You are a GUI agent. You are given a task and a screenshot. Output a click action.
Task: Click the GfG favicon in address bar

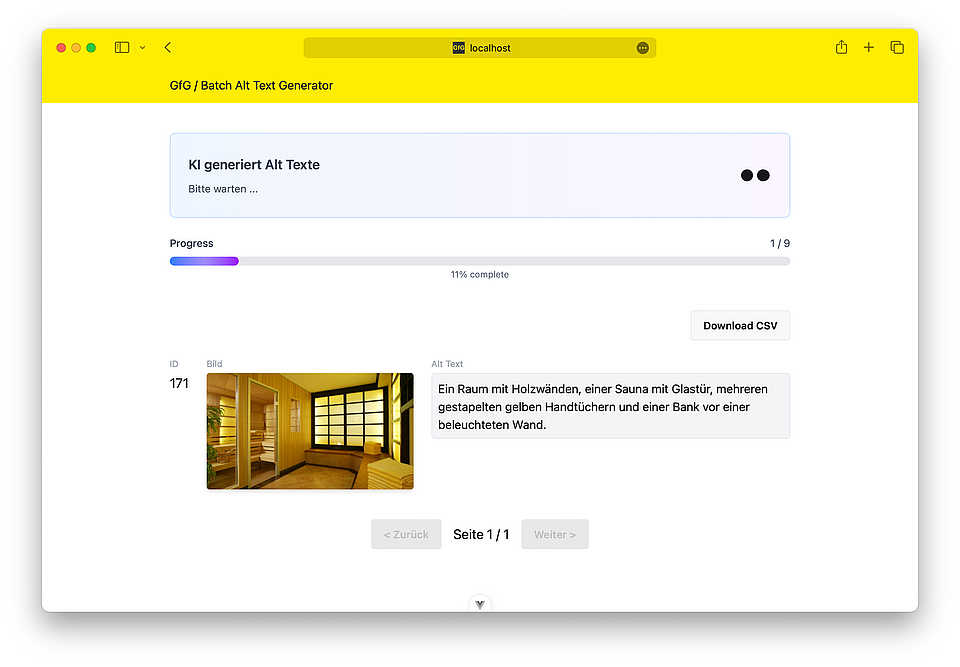pyautogui.click(x=459, y=48)
